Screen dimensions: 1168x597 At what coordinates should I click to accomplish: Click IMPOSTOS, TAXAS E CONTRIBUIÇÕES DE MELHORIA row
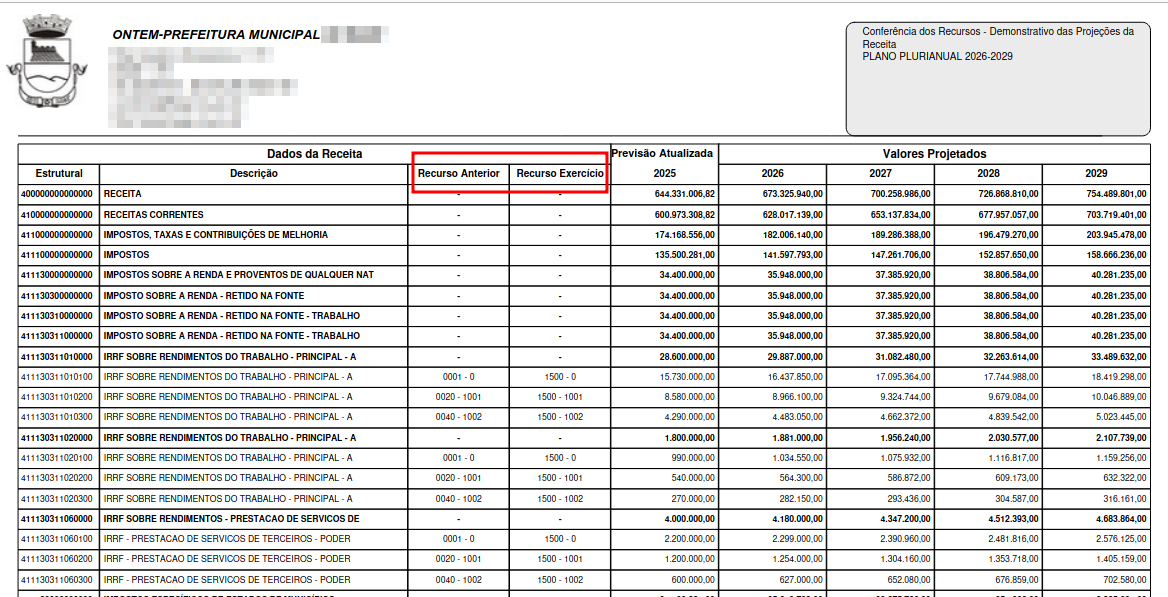[x=215, y=235]
